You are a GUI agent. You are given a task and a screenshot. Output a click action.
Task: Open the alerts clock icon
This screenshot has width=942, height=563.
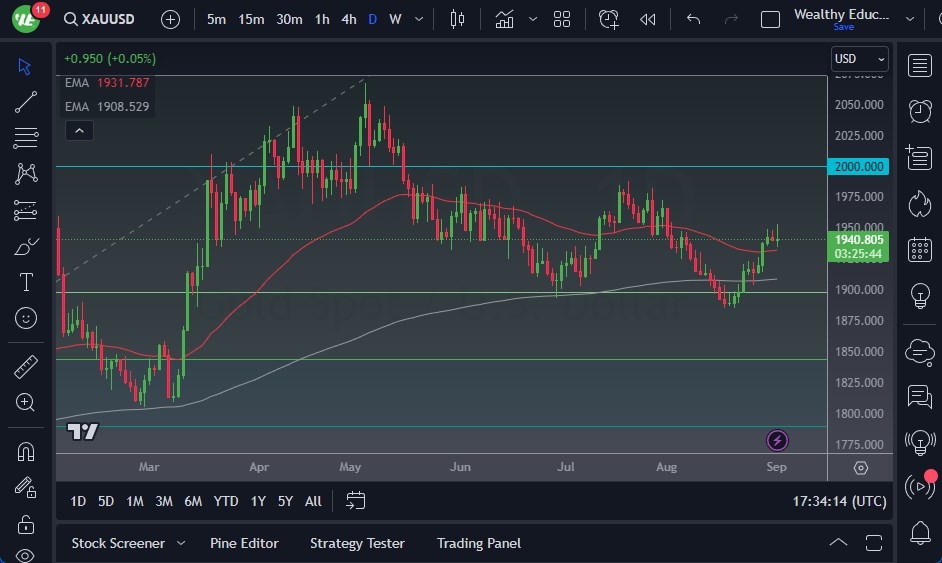[919, 111]
